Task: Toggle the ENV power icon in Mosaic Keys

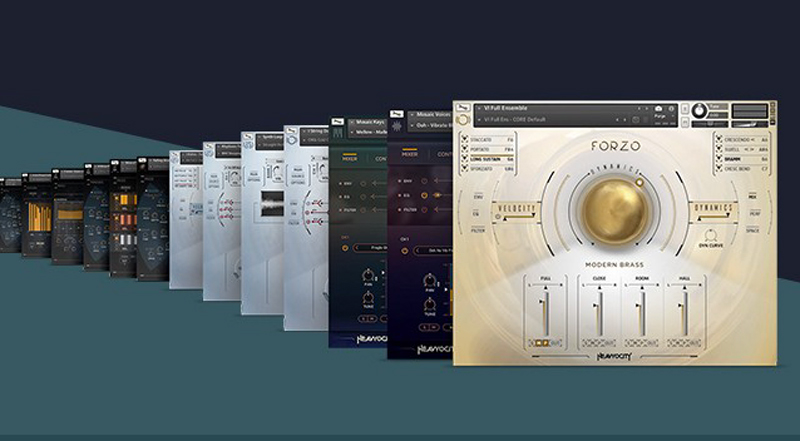Action: pos(363,183)
